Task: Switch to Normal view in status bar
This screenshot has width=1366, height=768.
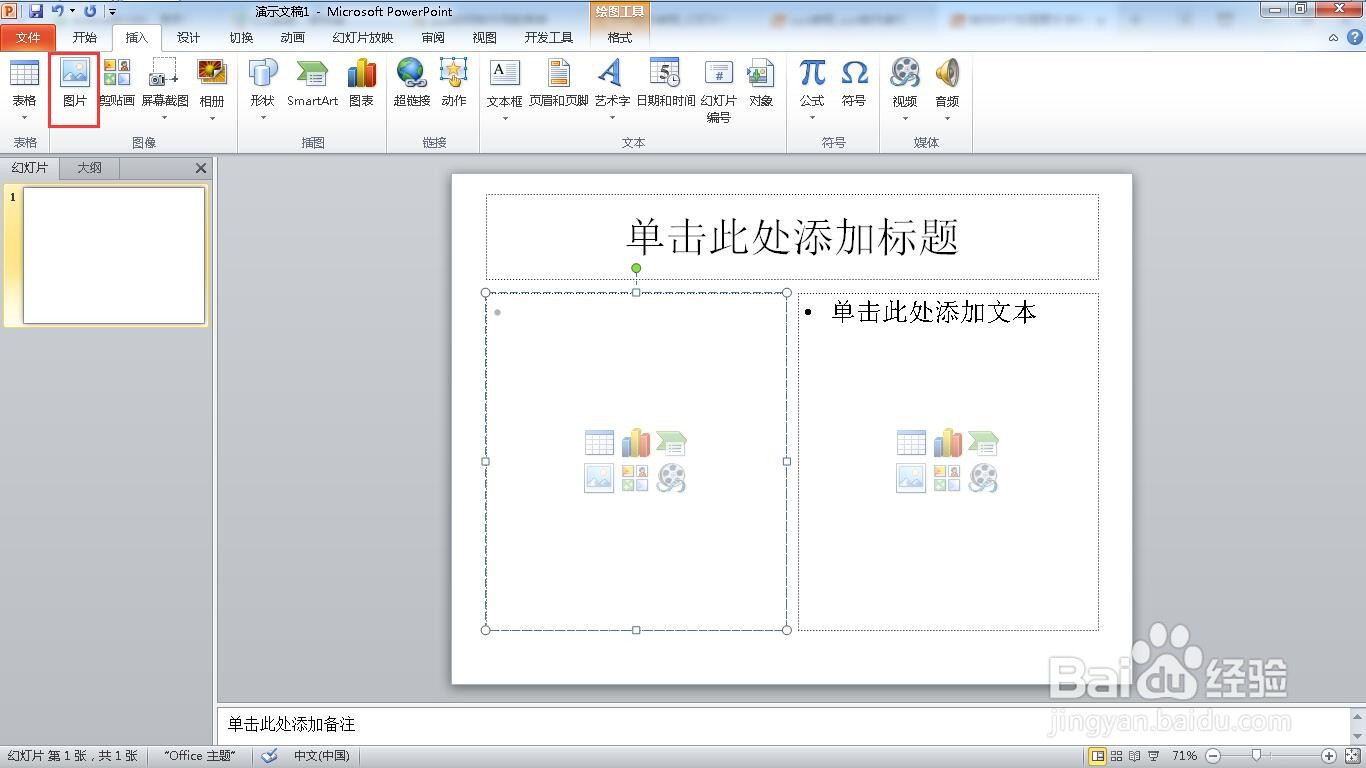Action: coord(1097,756)
